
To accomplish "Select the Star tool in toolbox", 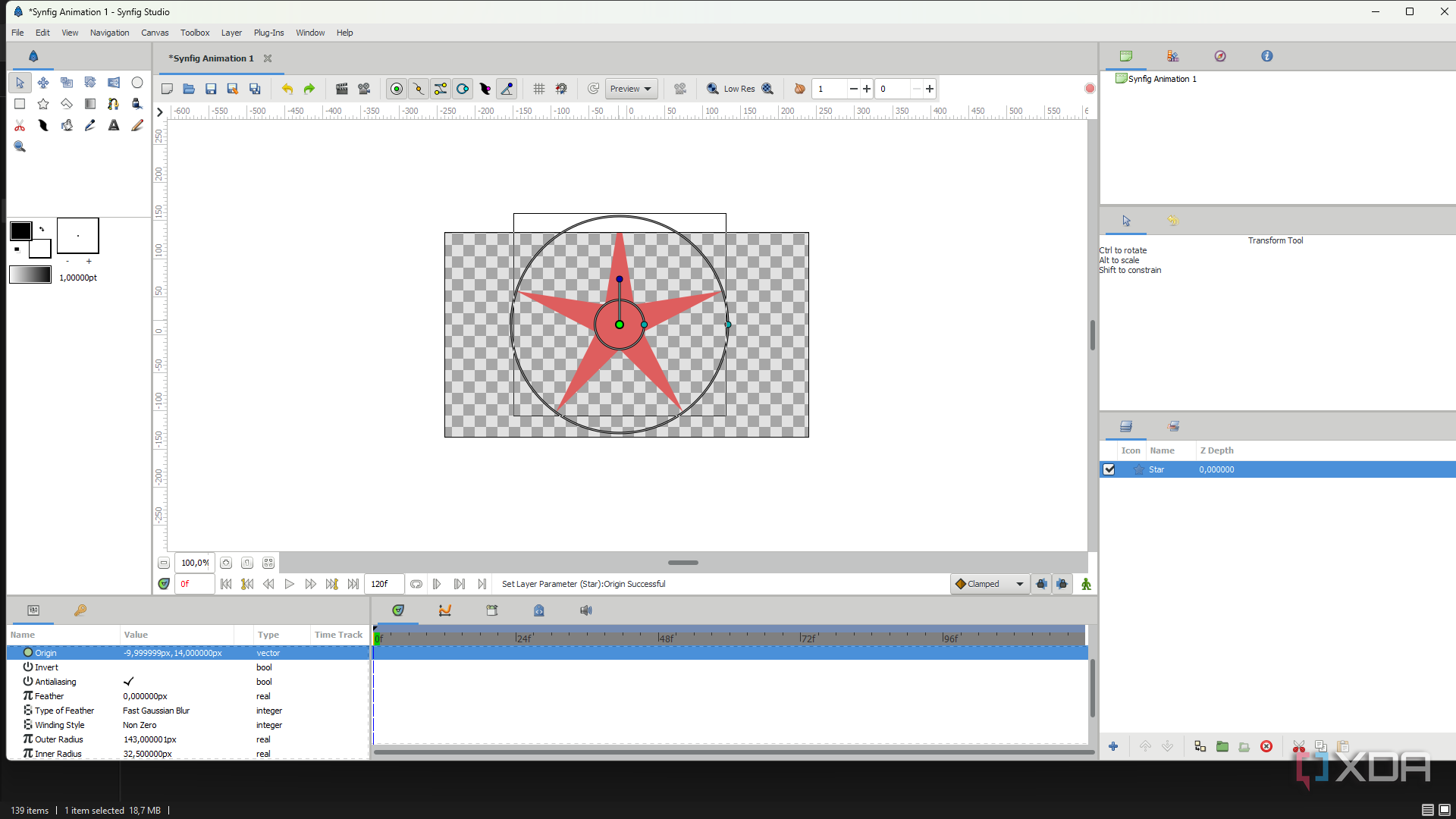I will [43, 104].
